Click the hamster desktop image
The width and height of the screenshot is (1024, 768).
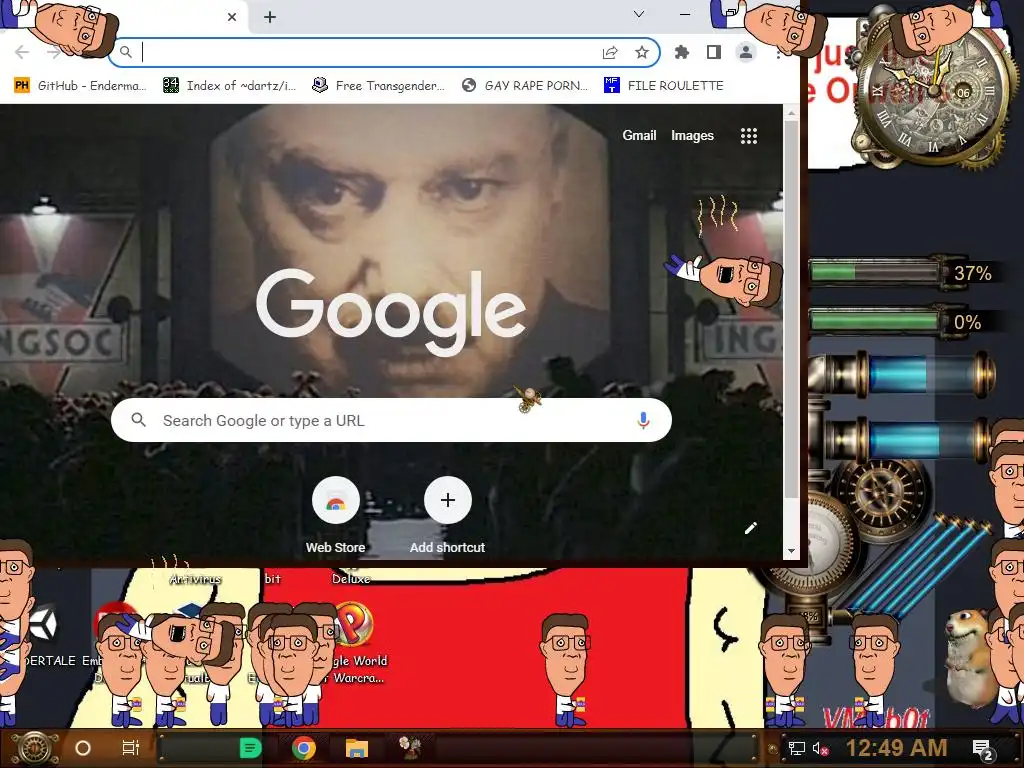point(971,656)
